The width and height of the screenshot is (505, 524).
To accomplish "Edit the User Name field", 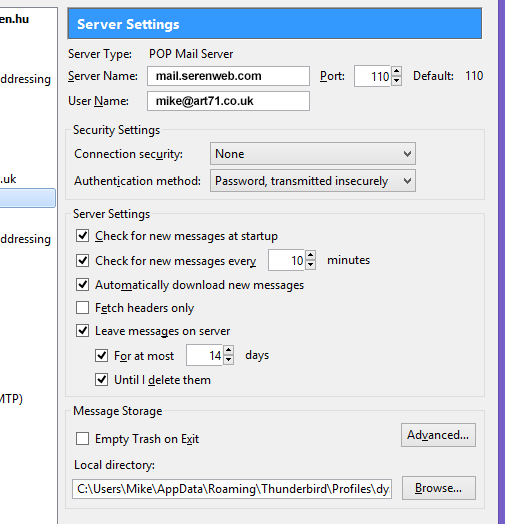I will click(x=228, y=101).
